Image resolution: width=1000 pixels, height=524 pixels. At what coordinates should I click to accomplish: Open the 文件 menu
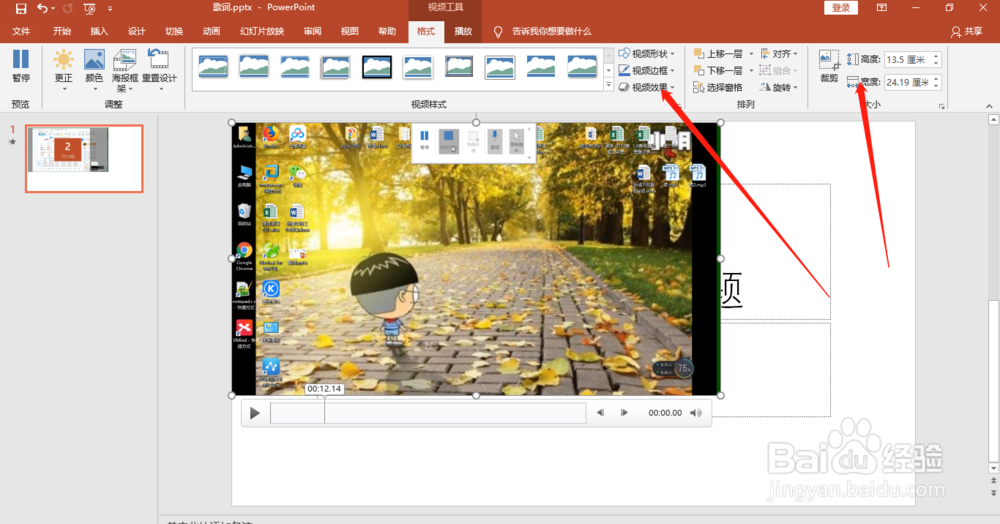coord(21,31)
